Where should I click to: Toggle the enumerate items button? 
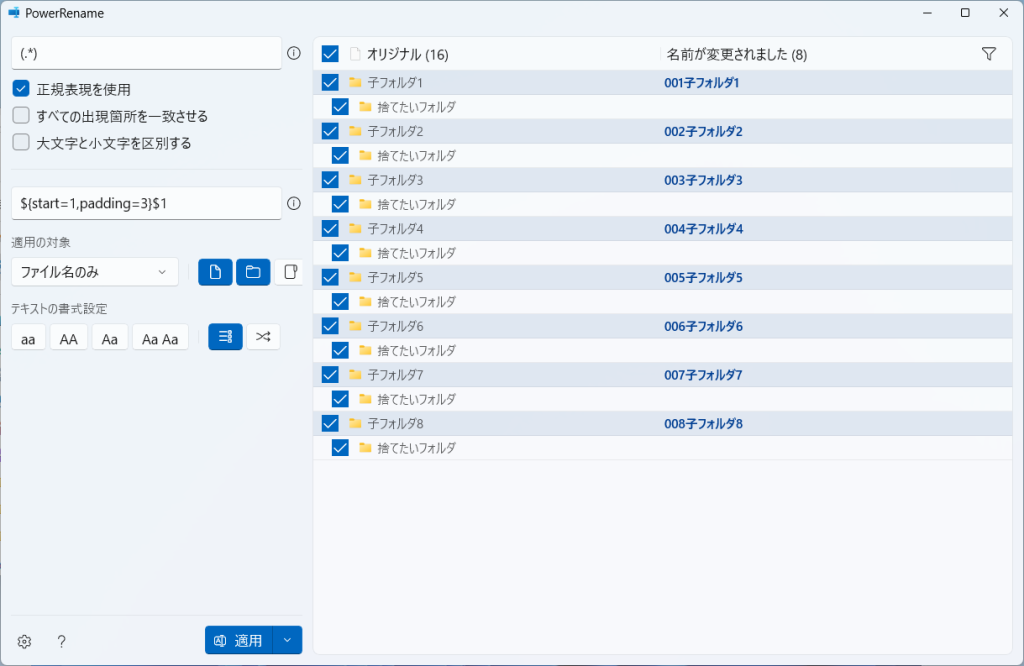coord(225,338)
